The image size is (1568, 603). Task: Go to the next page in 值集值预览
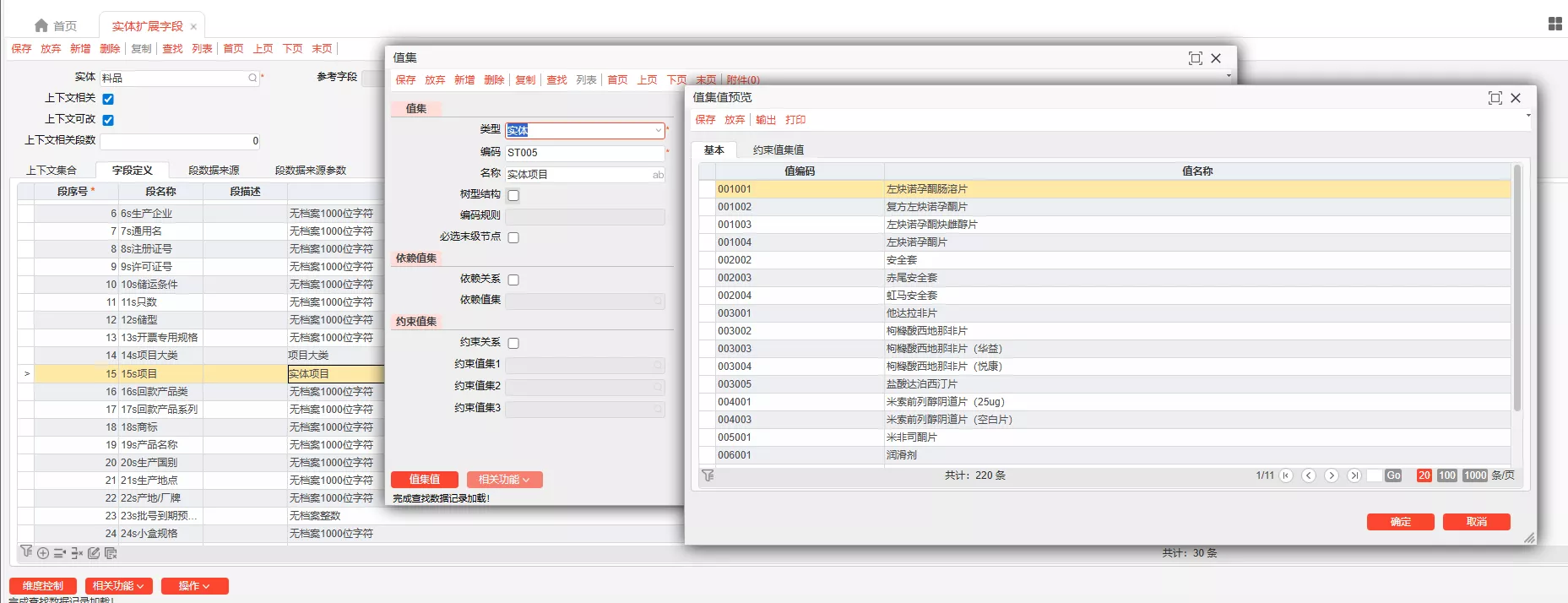pyautogui.click(x=1332, y=475)
